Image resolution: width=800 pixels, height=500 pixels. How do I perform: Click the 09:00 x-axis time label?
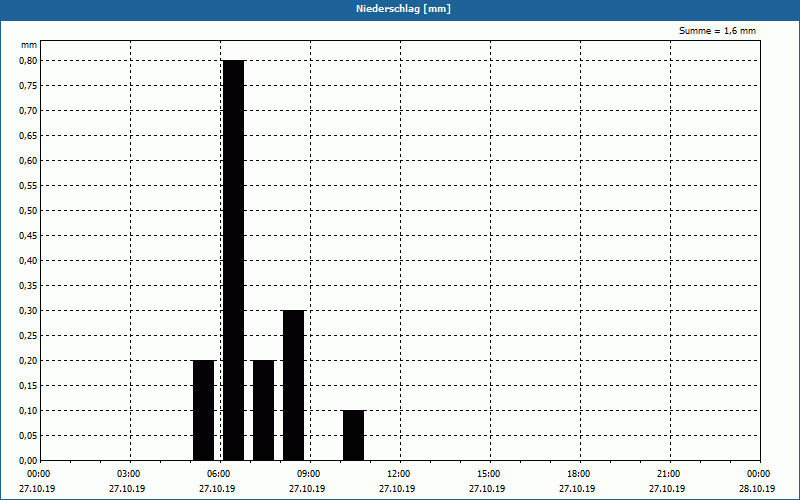309,474
